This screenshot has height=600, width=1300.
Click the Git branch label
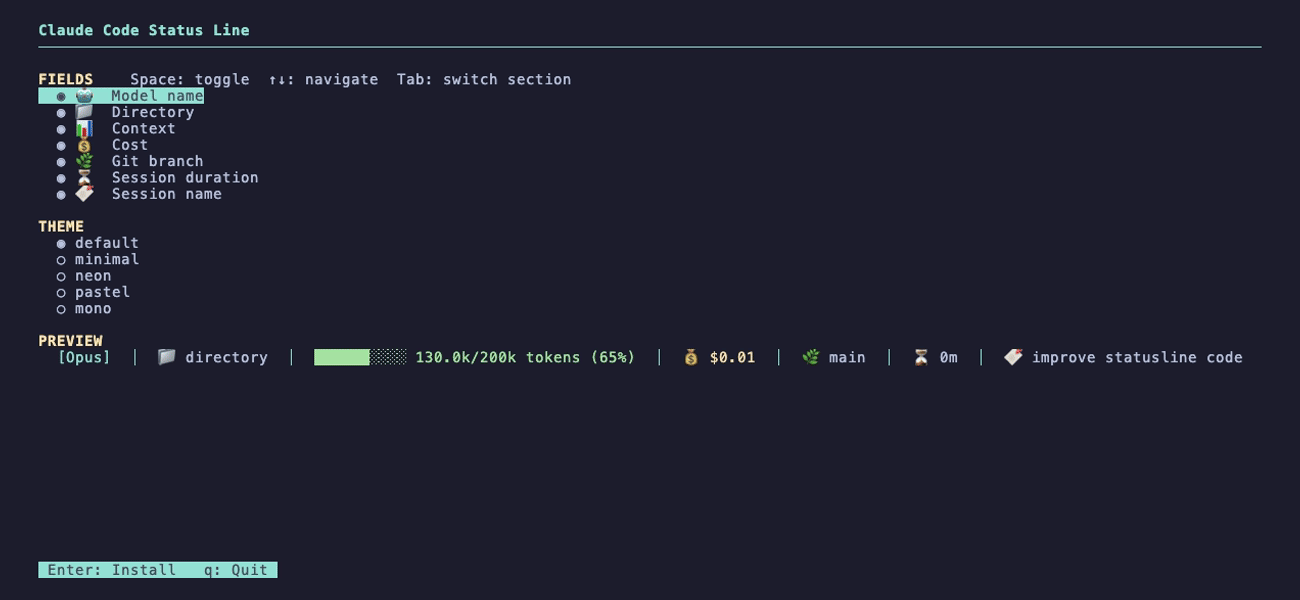pos(157,161)
